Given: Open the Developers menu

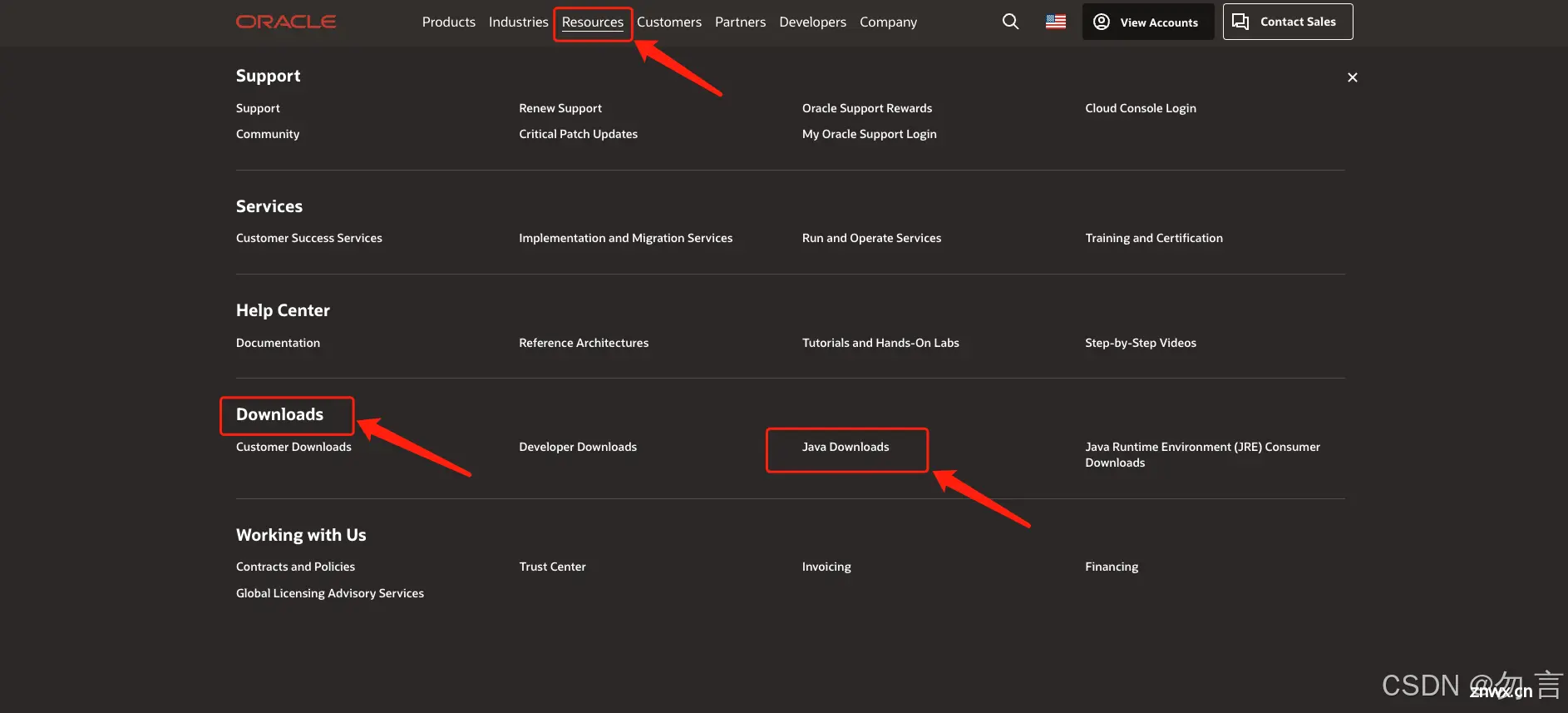Looking at the screenshot, I should coord(812,22).
